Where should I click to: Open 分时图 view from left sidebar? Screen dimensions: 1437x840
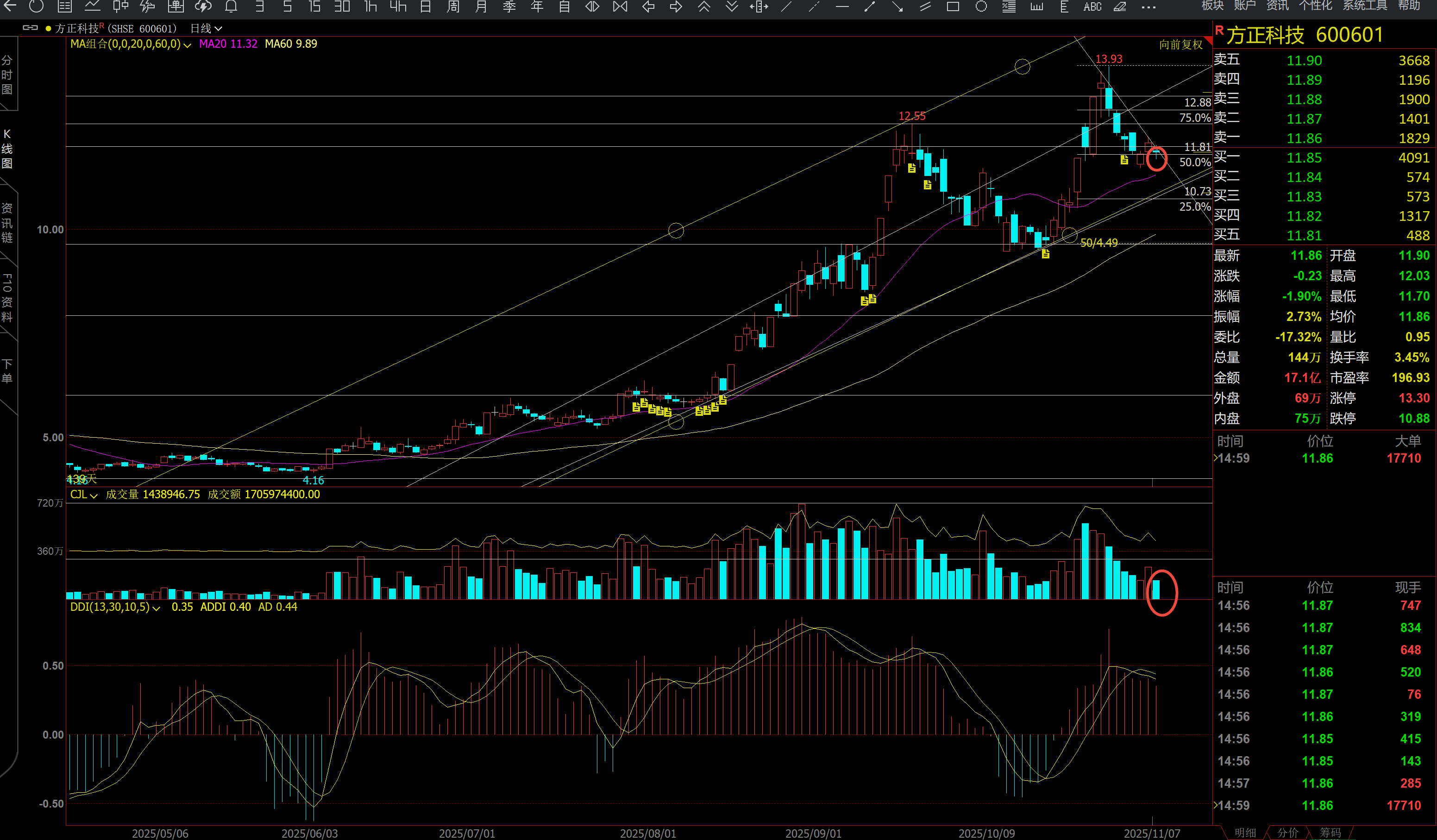click(7, 75)
